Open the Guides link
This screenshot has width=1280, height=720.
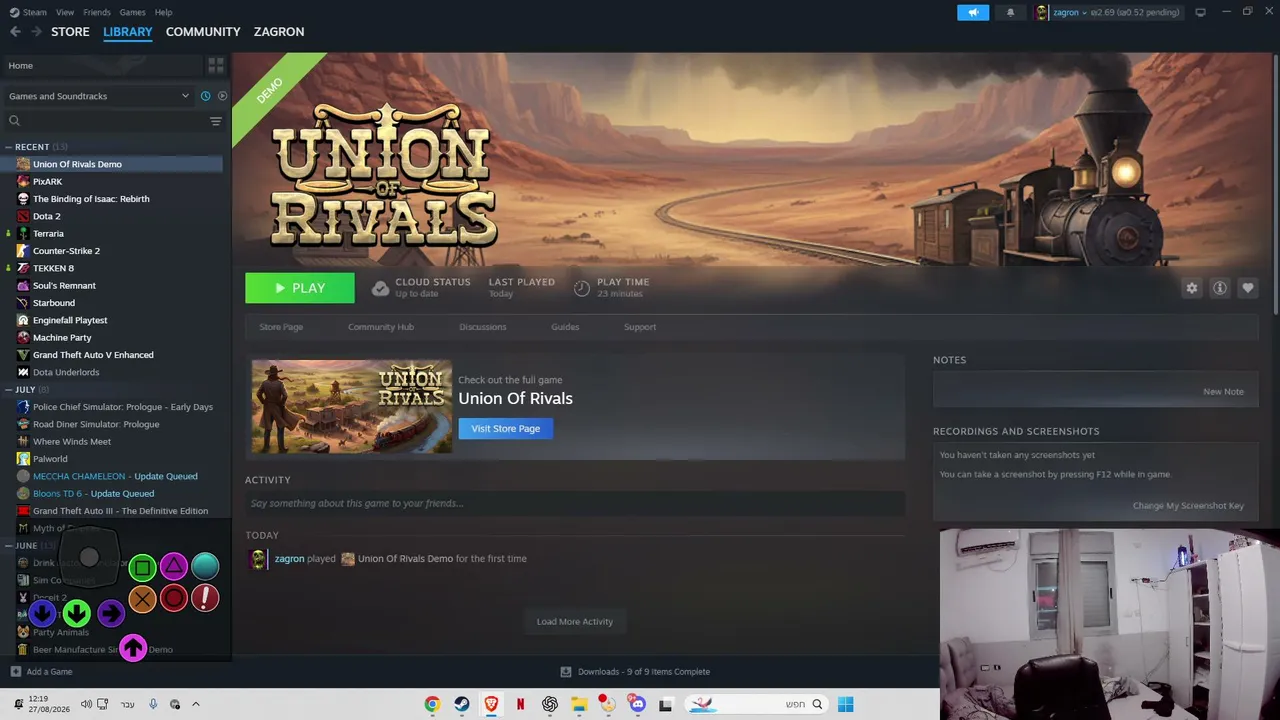[x=565, y=327]
